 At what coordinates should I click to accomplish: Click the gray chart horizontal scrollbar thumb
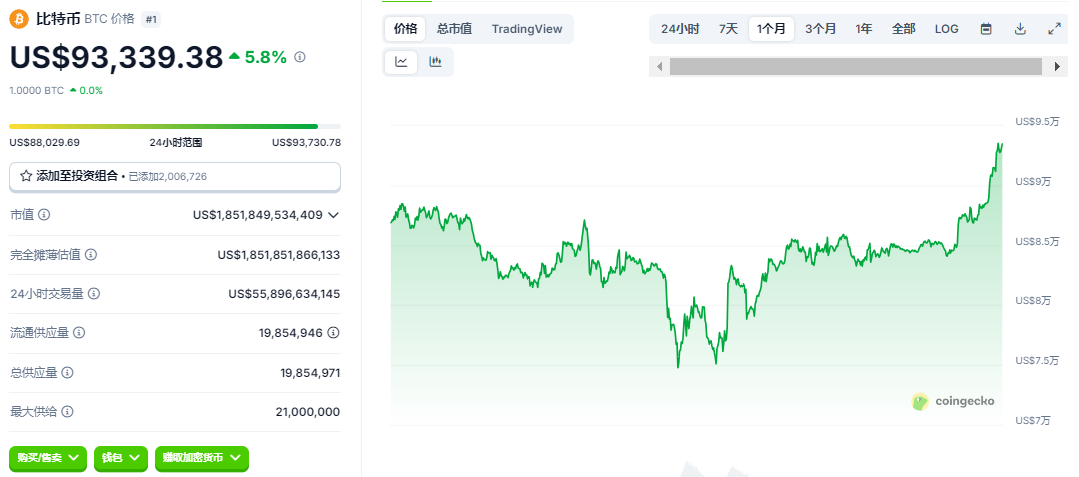point(856,67)
